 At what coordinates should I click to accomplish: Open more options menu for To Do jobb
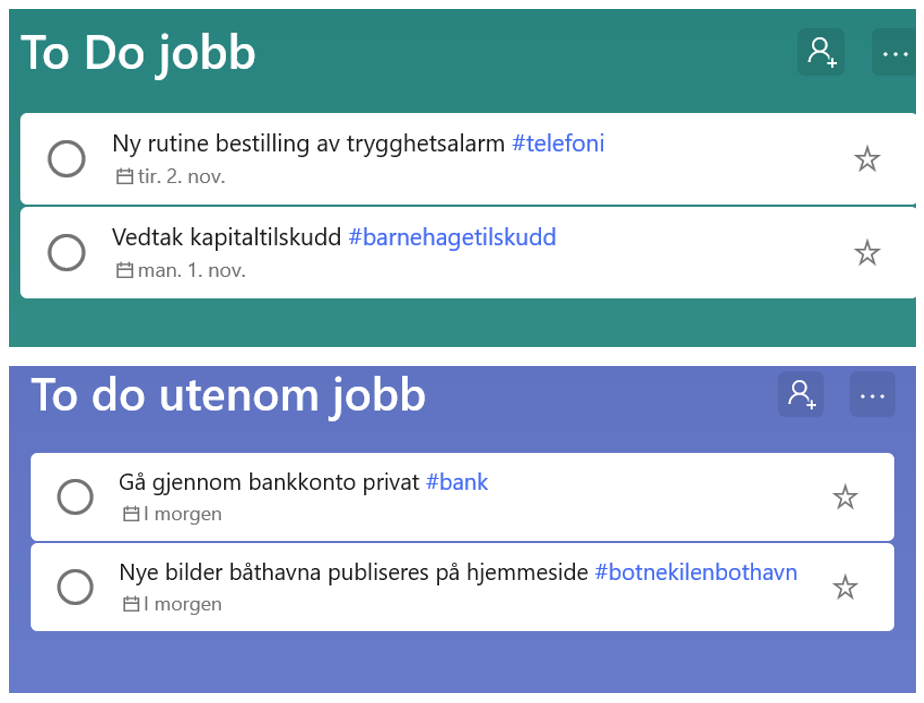tap(895, 52)
